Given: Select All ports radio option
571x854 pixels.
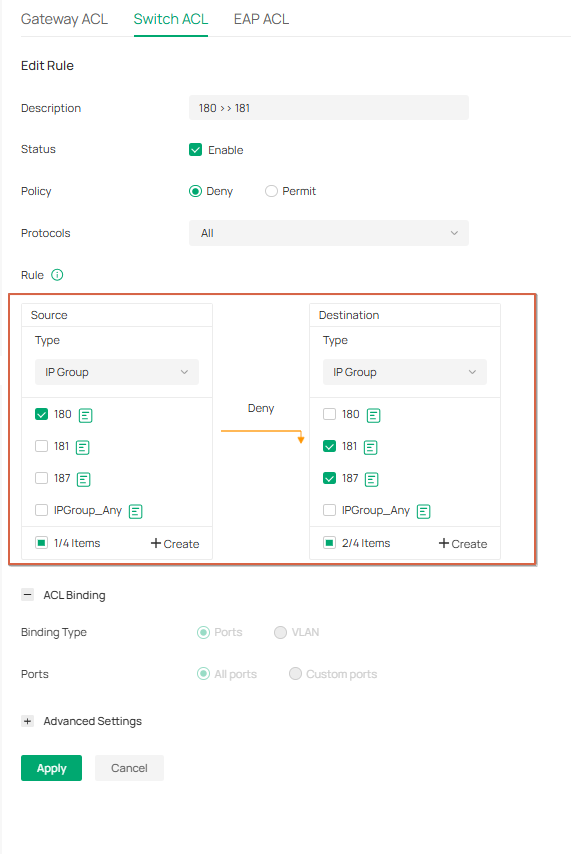Looking at the screenshot, I should tap(203, 674).
